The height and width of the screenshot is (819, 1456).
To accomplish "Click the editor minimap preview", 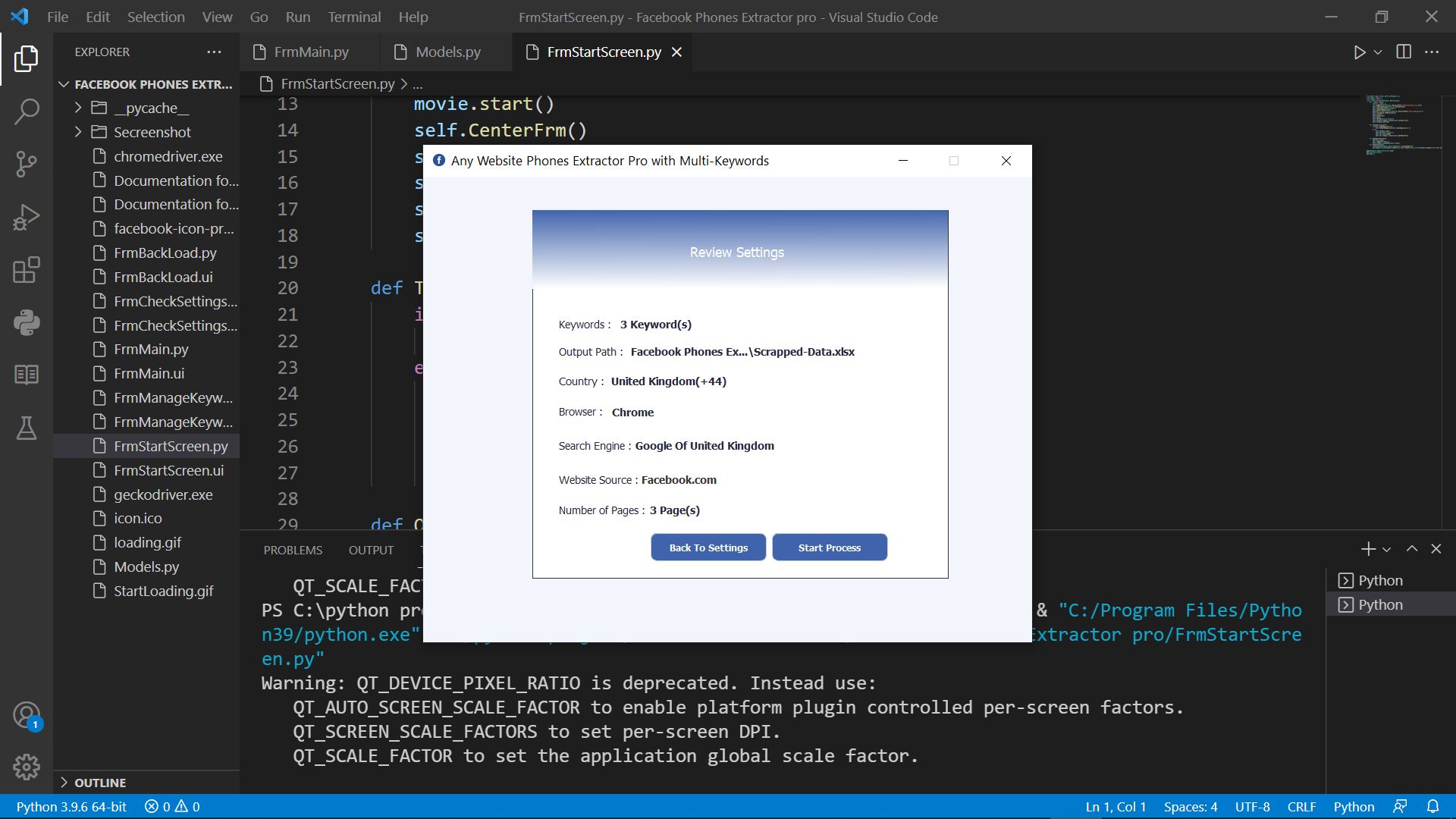I will 1403,125.
